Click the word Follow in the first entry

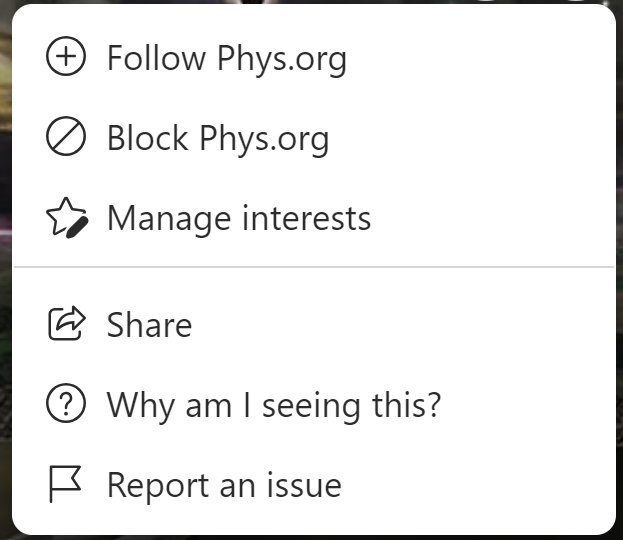(x=157, y=58)
